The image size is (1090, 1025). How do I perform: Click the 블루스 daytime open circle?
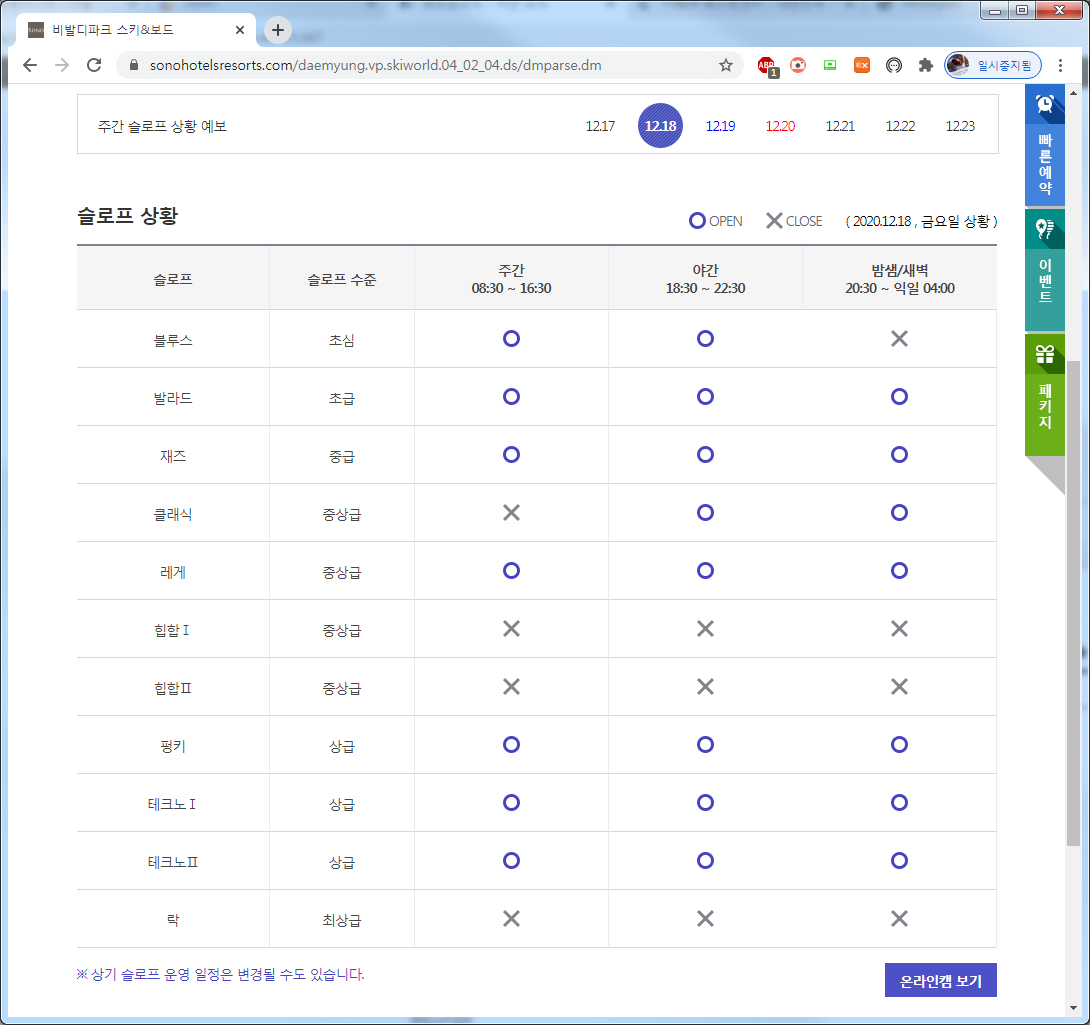512,339
